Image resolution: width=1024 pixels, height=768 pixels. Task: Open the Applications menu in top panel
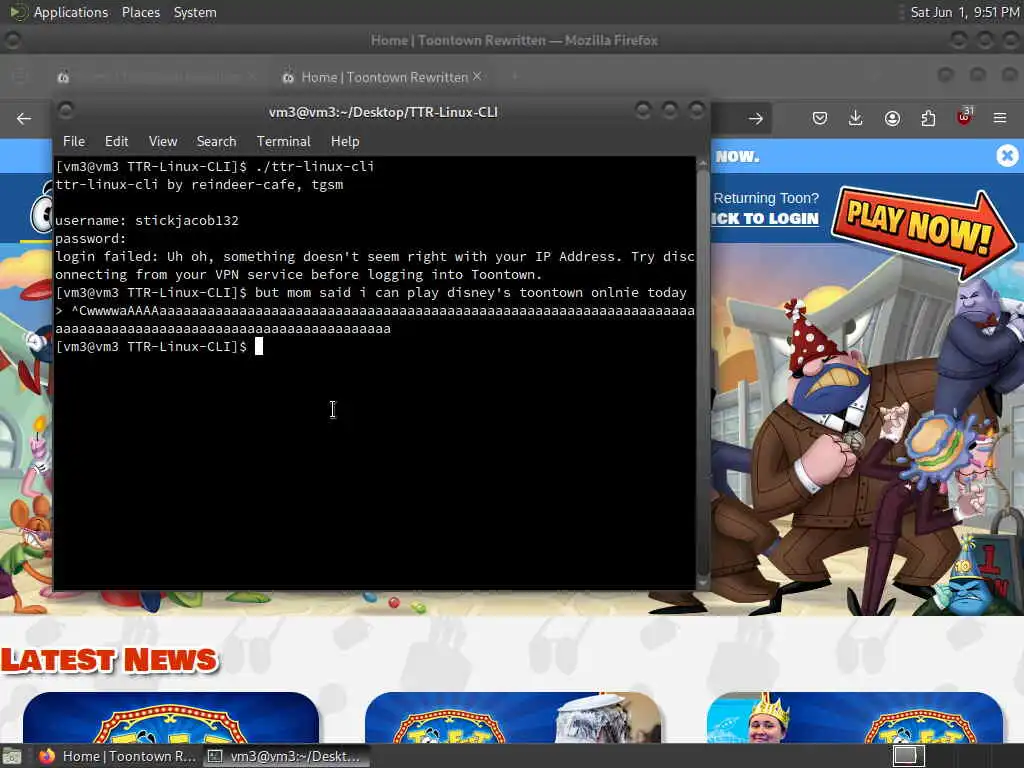(x=71, y=12)
